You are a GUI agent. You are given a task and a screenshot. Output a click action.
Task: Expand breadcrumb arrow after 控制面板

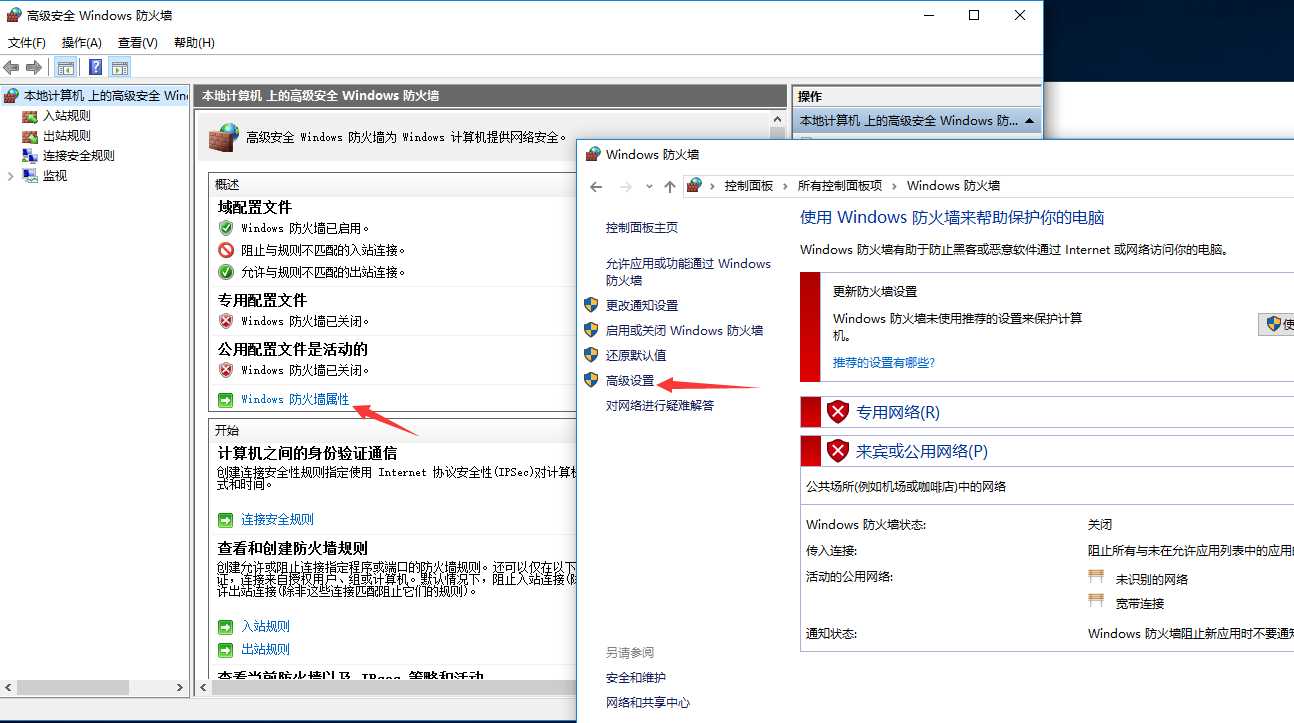[x=786, y=186]
